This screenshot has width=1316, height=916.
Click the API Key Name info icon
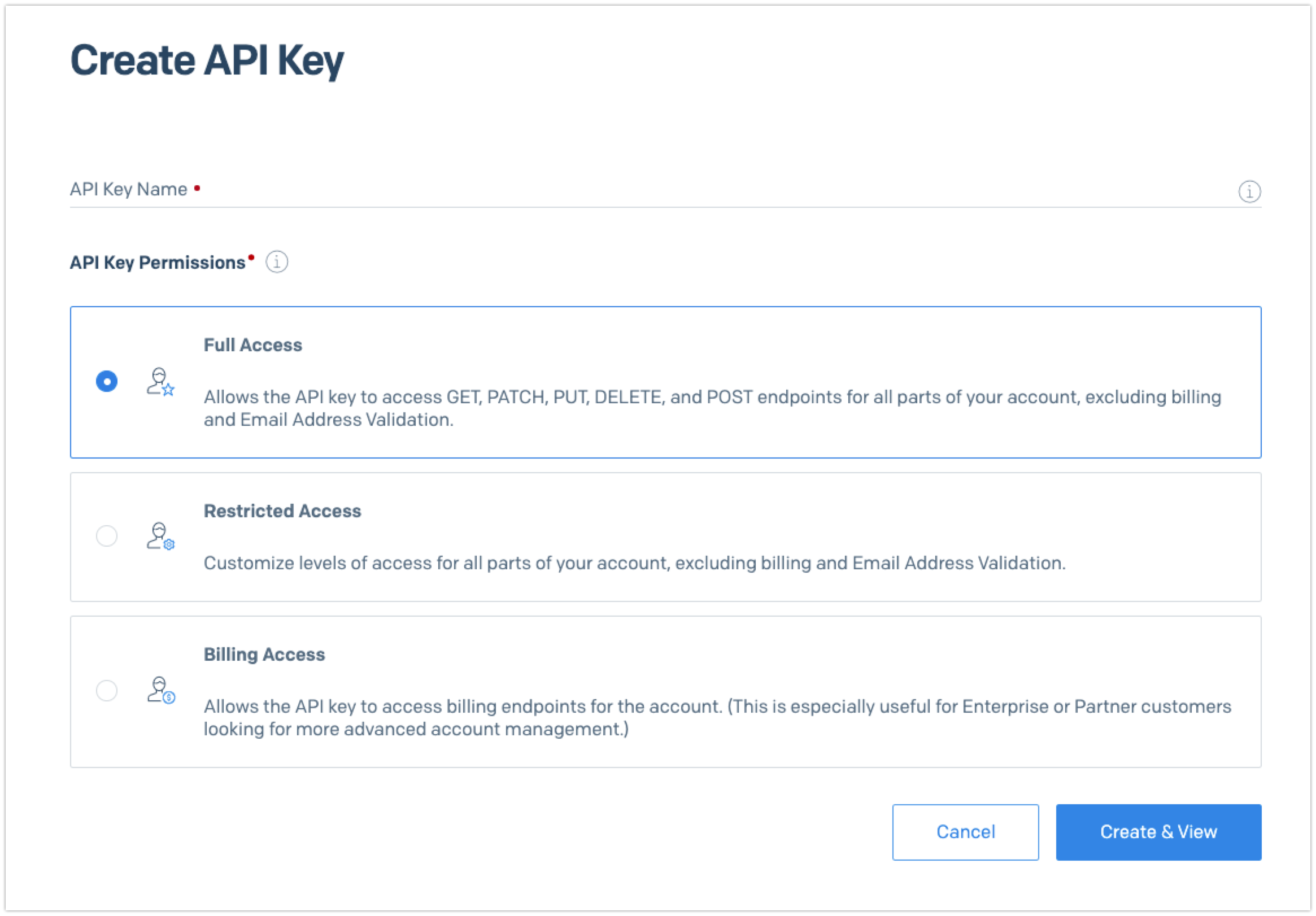pos(1249,191)
